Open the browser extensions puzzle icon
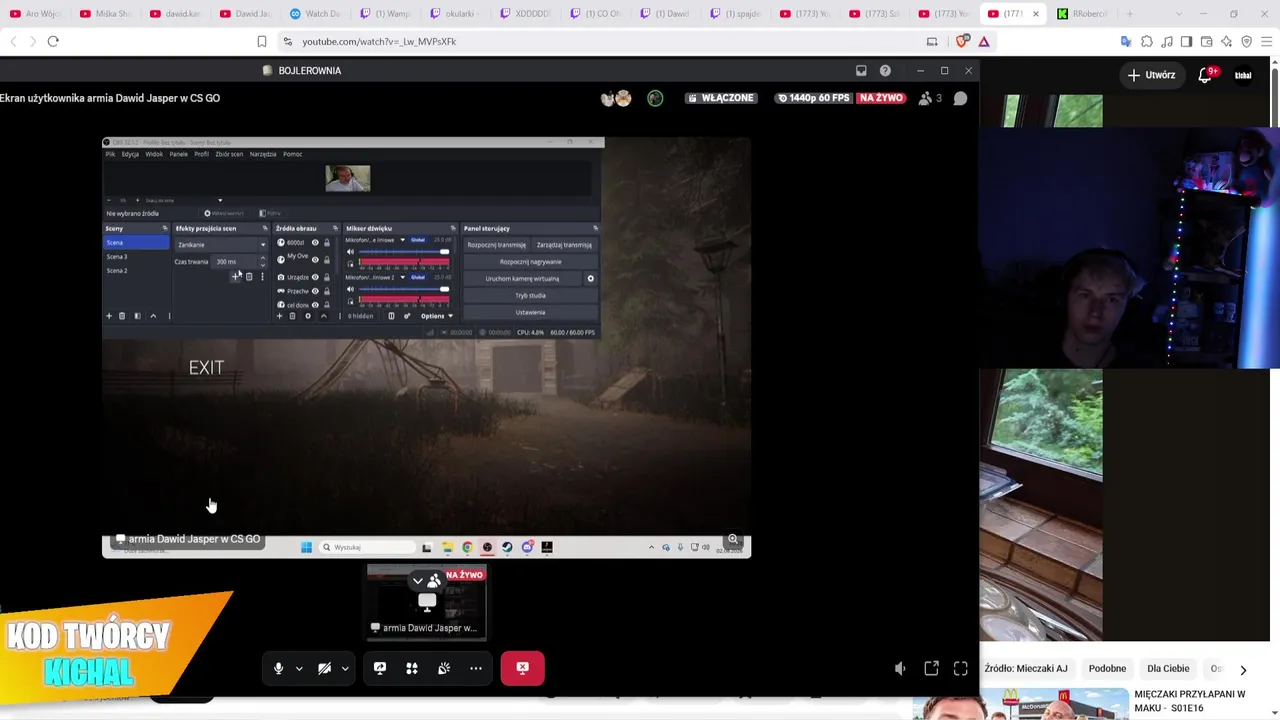The height and width of the screenshot is (720, 1280). [x=1147, y=41]
